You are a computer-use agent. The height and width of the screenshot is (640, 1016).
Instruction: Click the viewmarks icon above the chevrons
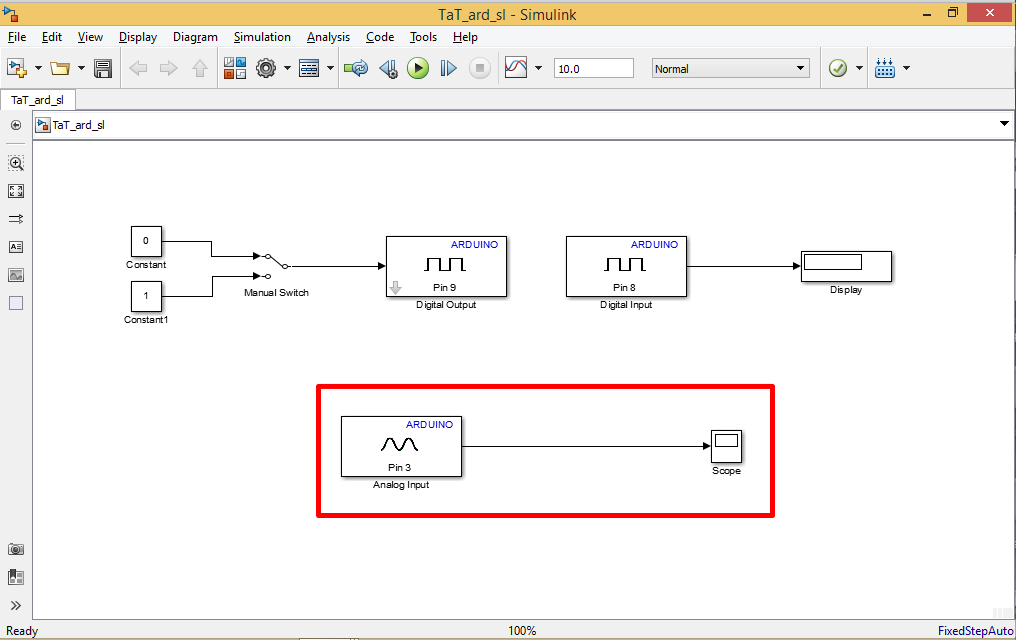16,577
